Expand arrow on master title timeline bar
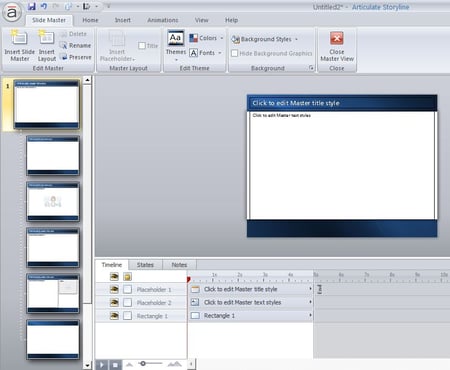Screen dimensions: 450x370 point(310,289)
